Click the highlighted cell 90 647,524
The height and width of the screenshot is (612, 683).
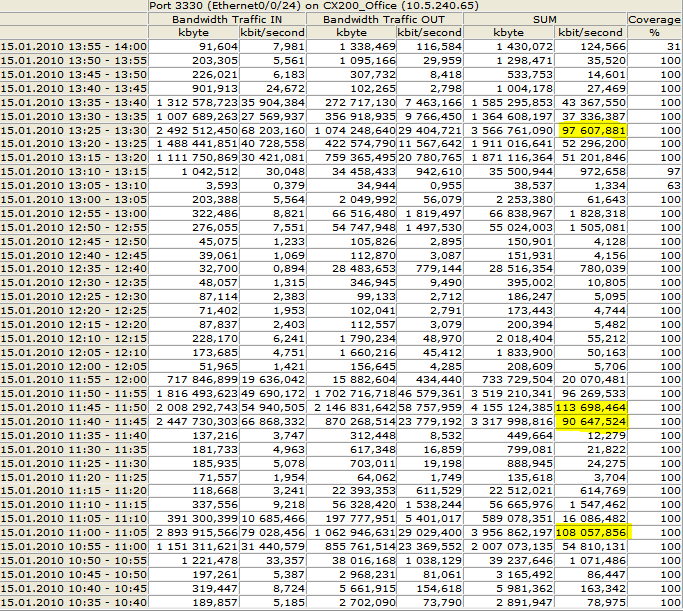[x=594, y=421]
